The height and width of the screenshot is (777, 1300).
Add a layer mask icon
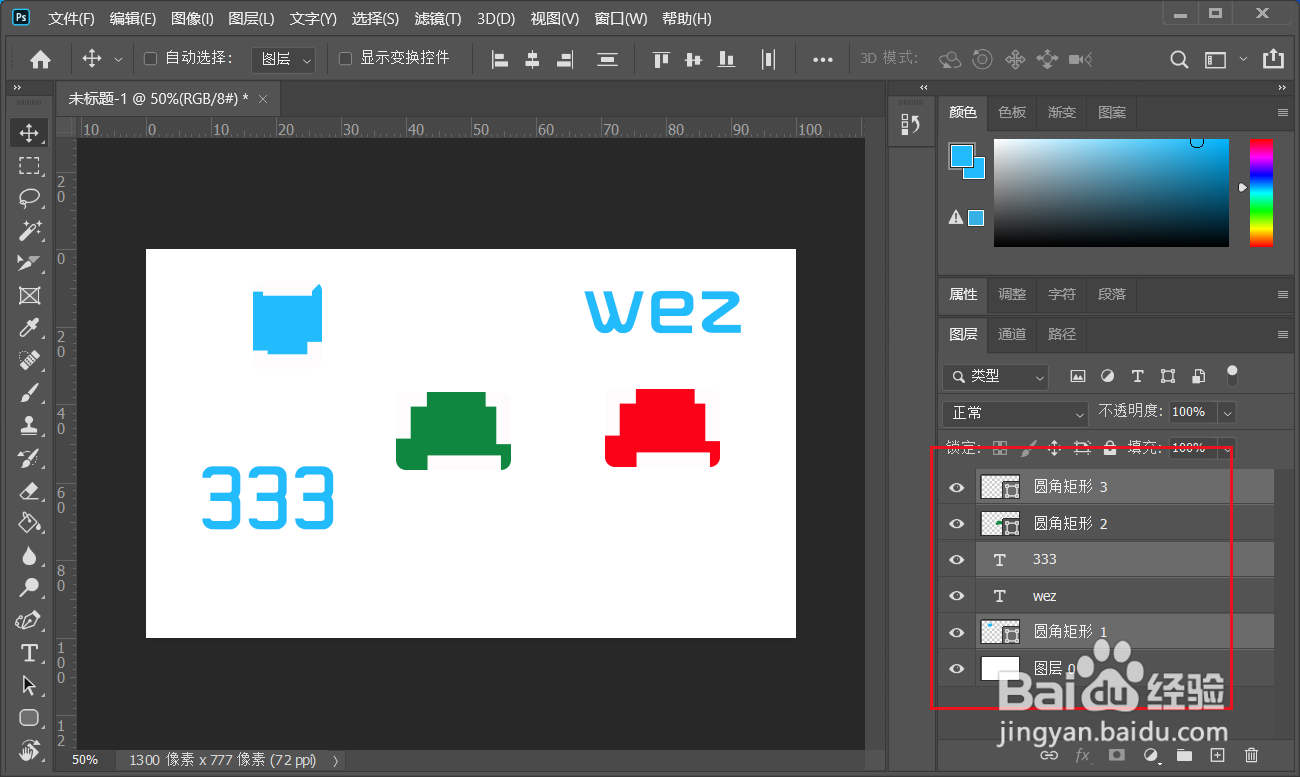[x=1116, y=755]
